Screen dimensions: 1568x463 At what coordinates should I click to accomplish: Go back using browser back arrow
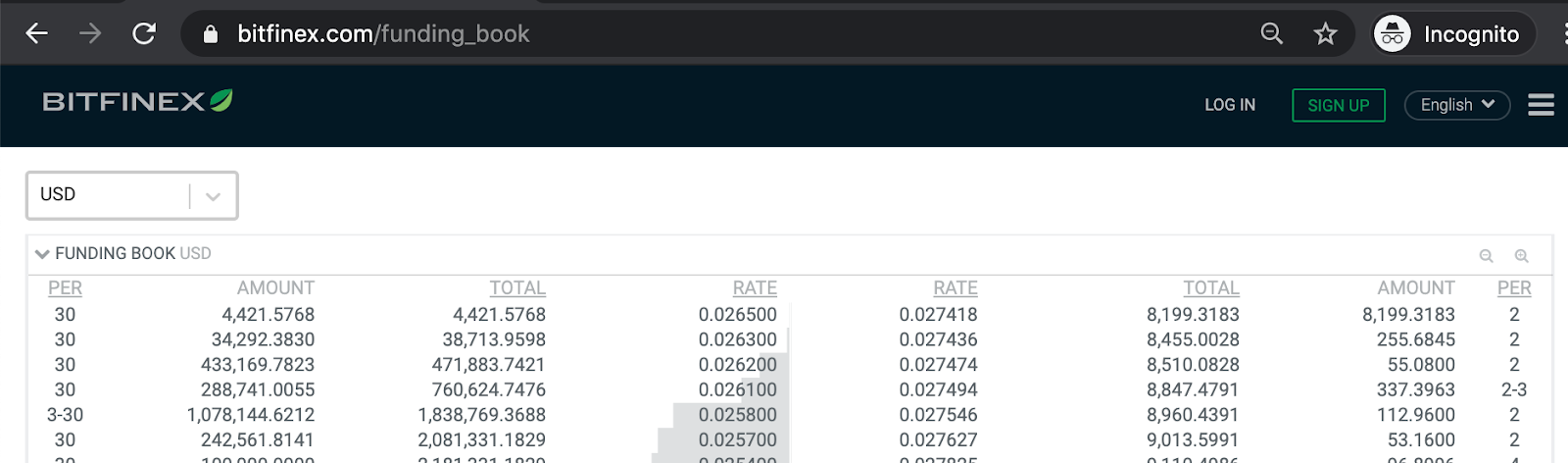pyautogui.click(x=36, y=33)
